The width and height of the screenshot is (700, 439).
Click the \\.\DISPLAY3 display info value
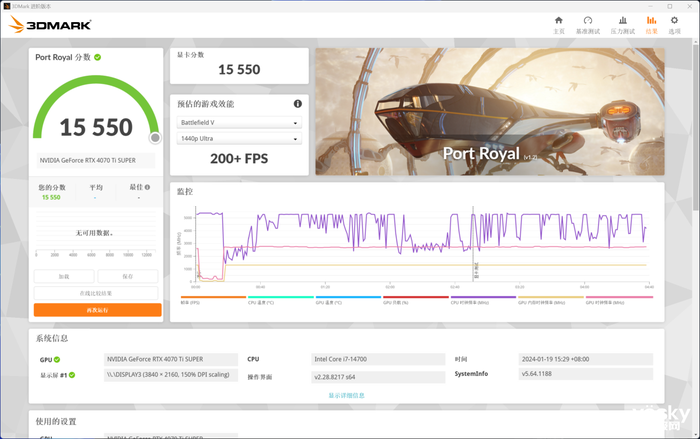tap(171, 375)
